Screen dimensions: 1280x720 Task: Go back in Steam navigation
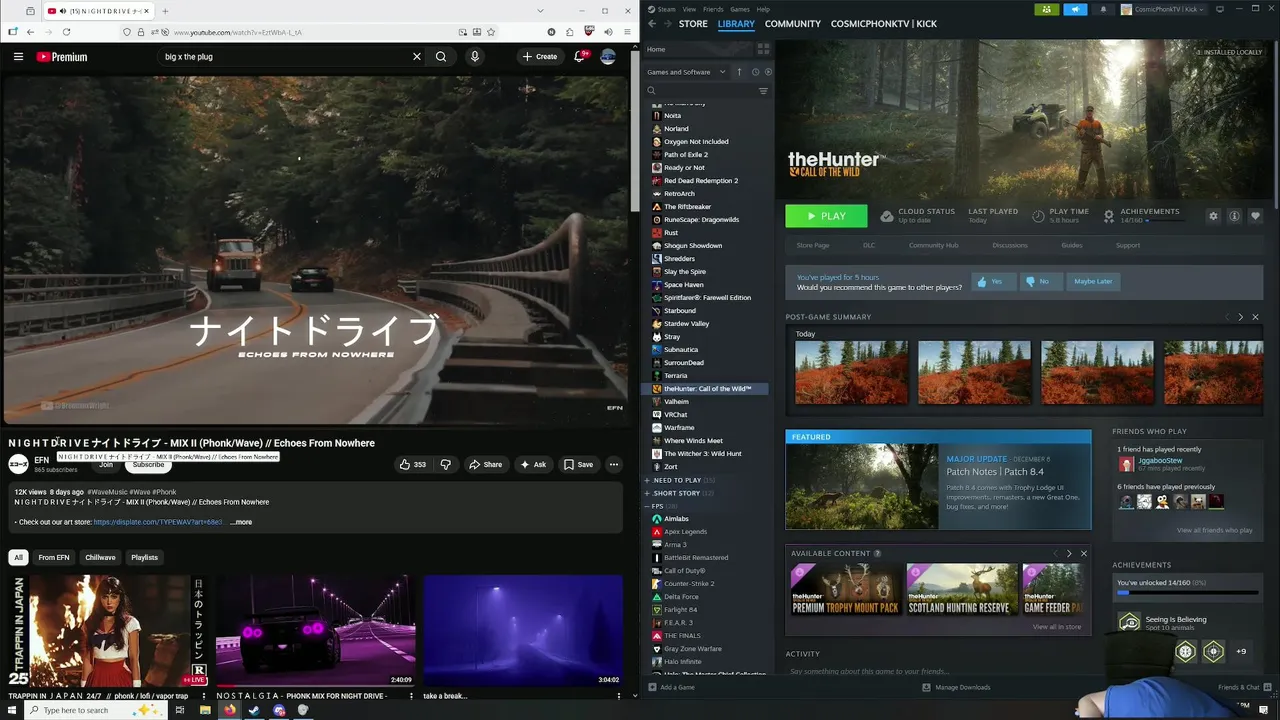[652, 23]
